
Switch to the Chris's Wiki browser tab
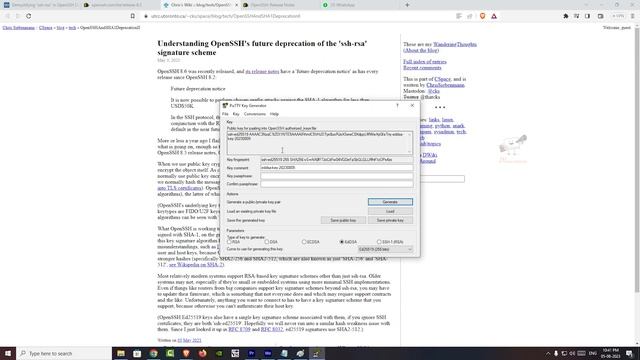click(x=200, y=5)
